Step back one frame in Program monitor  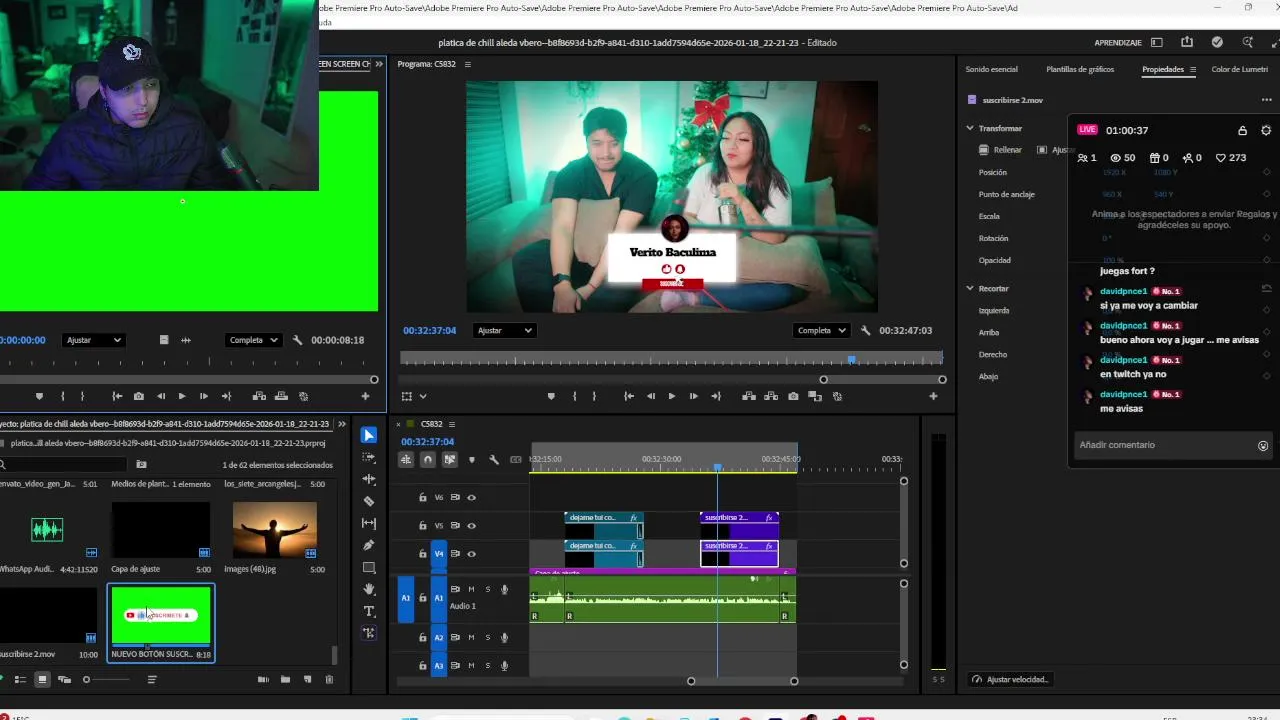coord(650,396)
